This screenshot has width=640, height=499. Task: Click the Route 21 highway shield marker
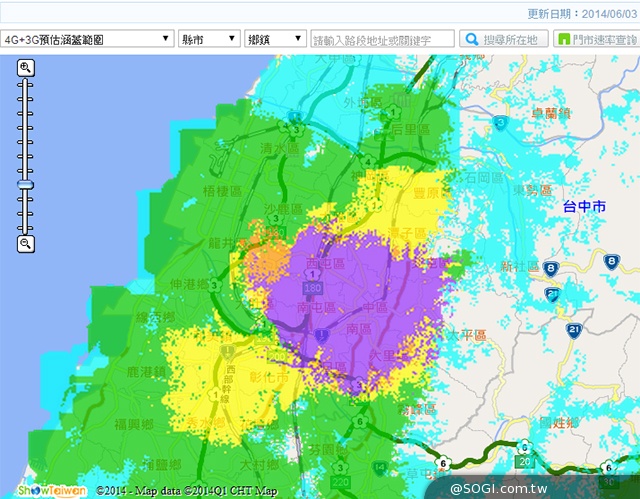click(x=573, y=330)
